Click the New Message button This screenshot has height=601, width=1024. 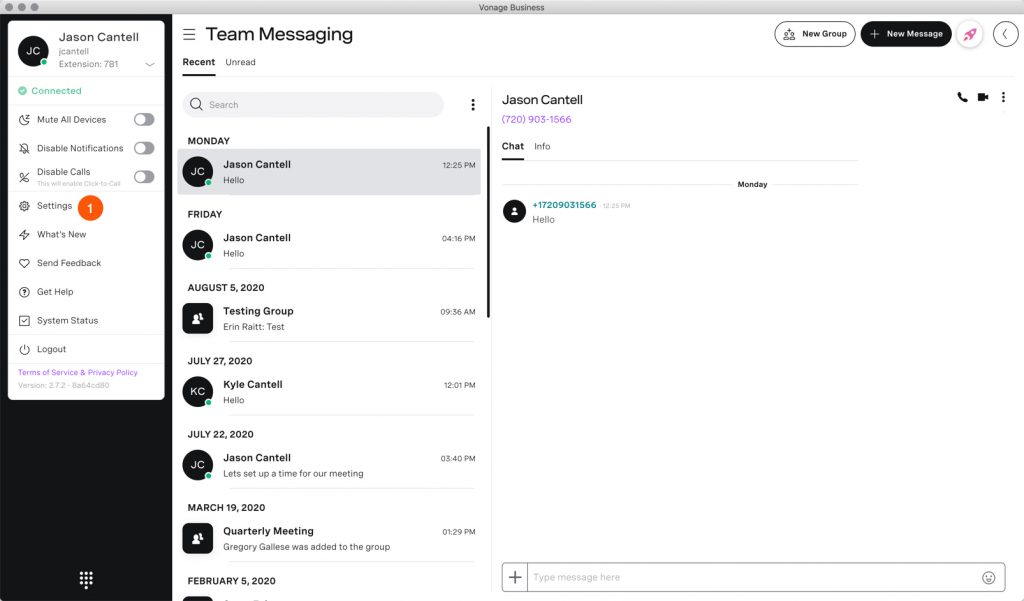tap(905, 34)
